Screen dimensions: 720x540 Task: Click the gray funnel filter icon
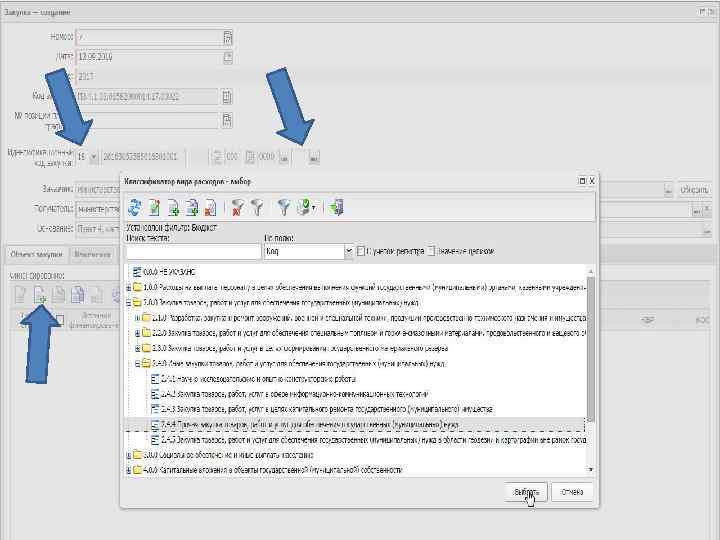(x=257, y=208)
